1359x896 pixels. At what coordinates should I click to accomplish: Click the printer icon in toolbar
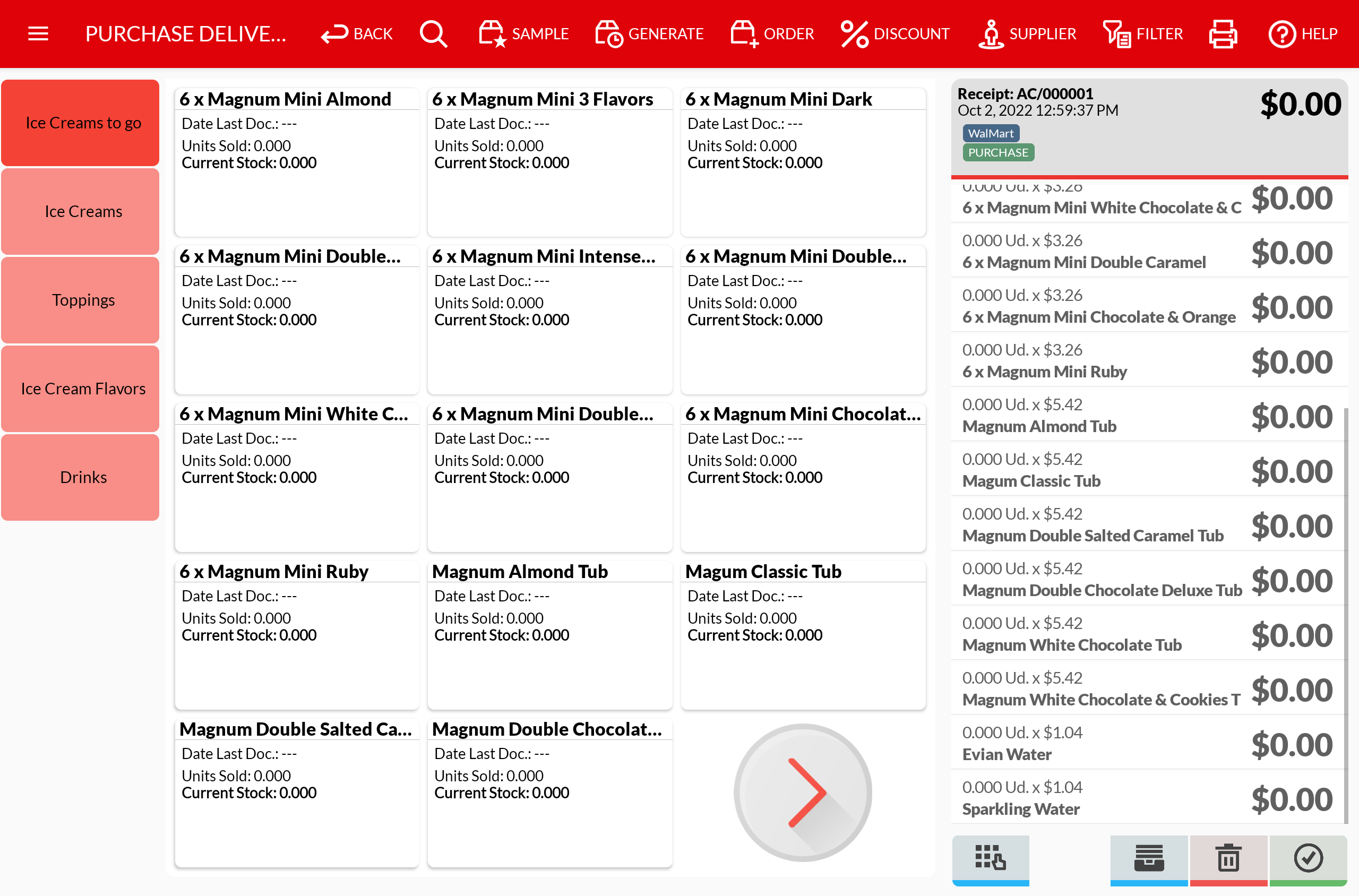pos(1223,34)
